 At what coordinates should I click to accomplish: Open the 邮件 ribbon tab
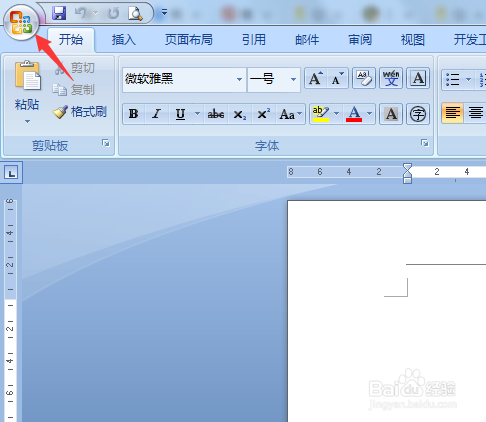307,40
